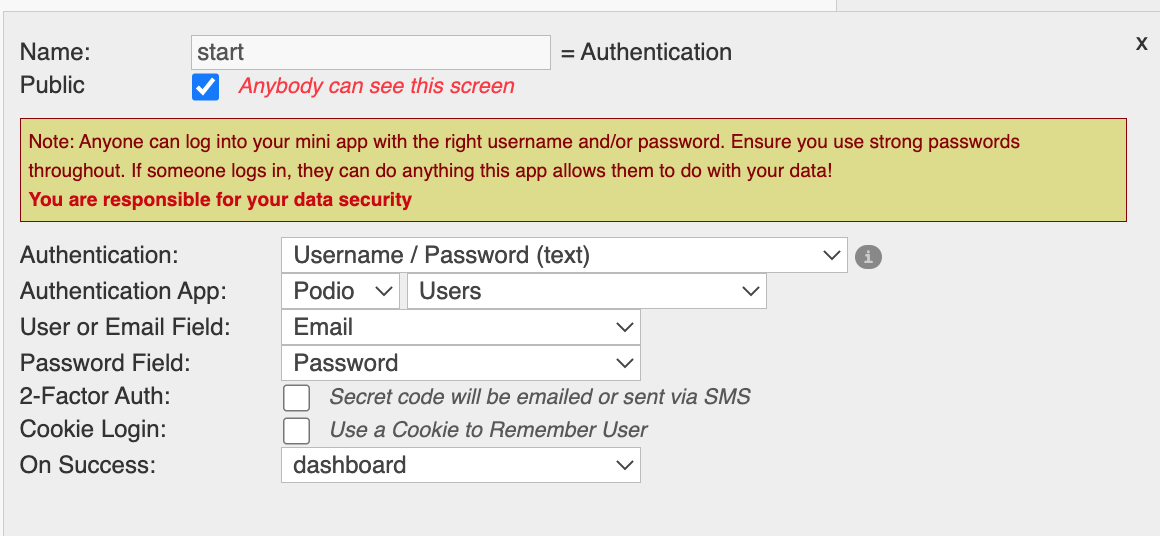Click the info icon beside Authentication dropdown

click(868, 257)
